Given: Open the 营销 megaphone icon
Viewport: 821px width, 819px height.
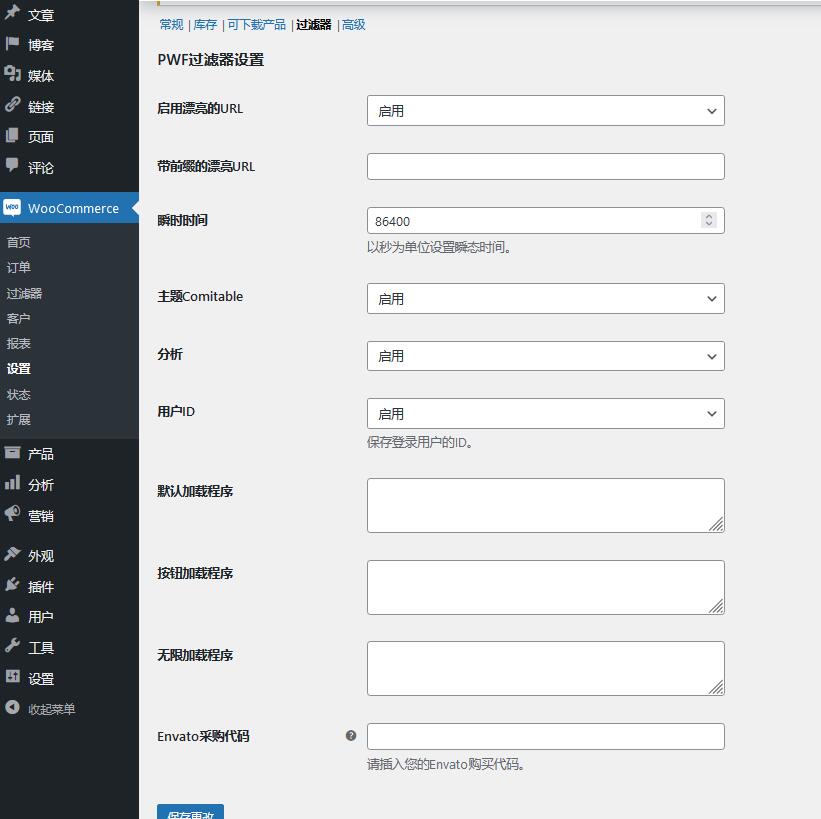Looking at the screenshot, I should pyautogui.click(x=12, y=514).
